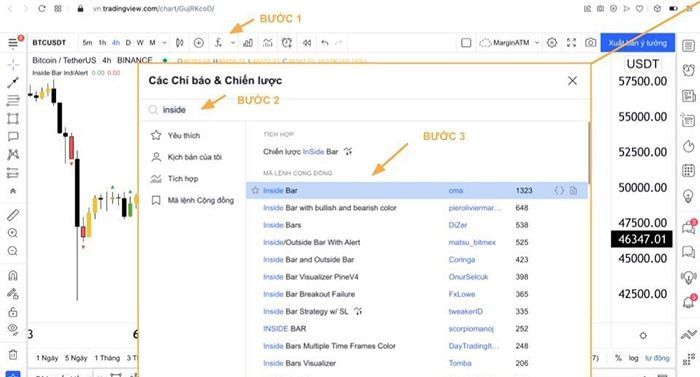Collapse the drawing toolbar chevron
Image resolution: width=700 pixels, height=377 pixels.
[x=13, y=191]
